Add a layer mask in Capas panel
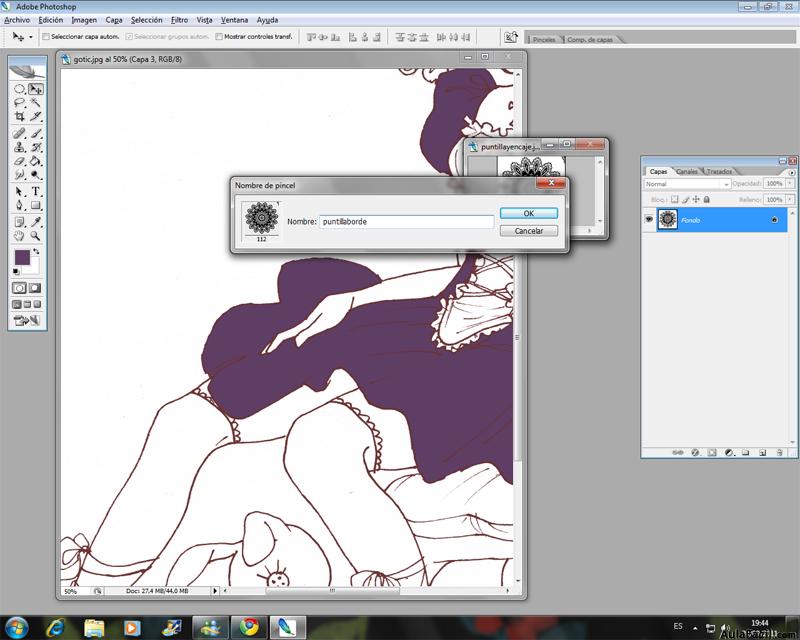The width and height of the screenshot is (800, 640). 712,452
